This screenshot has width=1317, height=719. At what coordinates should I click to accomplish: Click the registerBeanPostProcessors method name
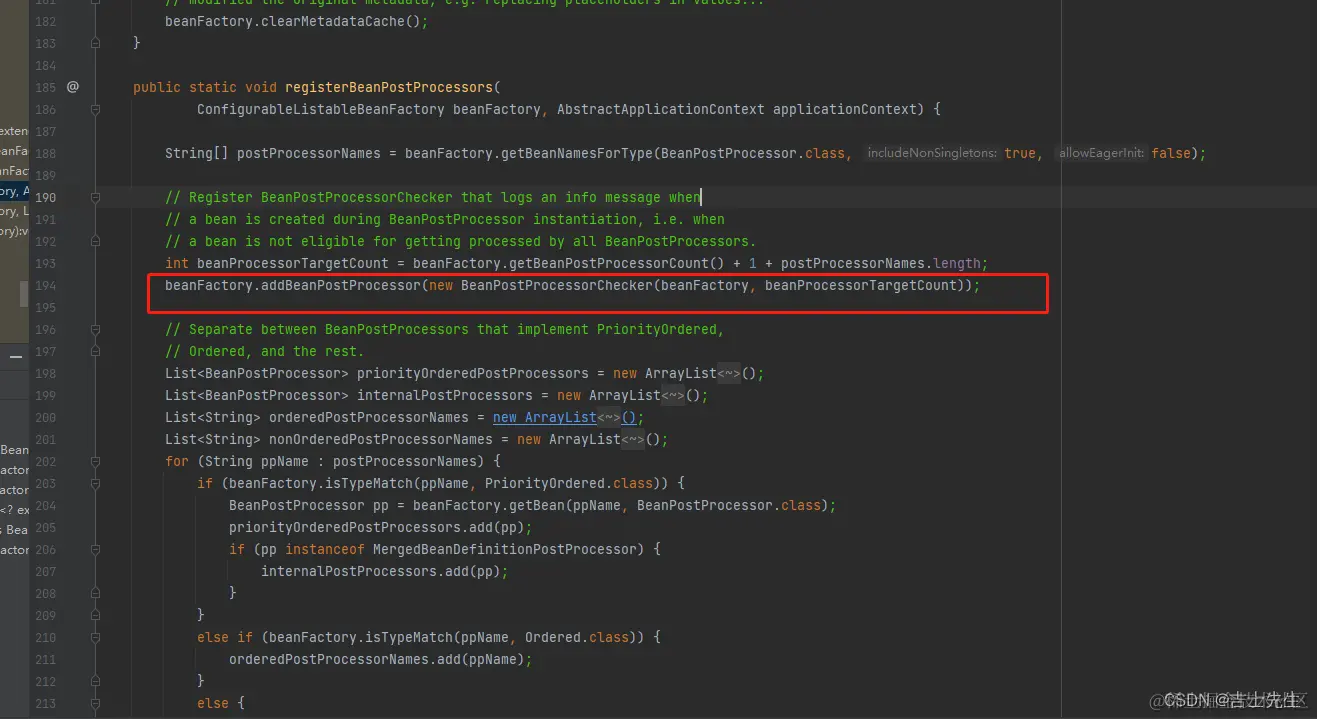(389, 87)
